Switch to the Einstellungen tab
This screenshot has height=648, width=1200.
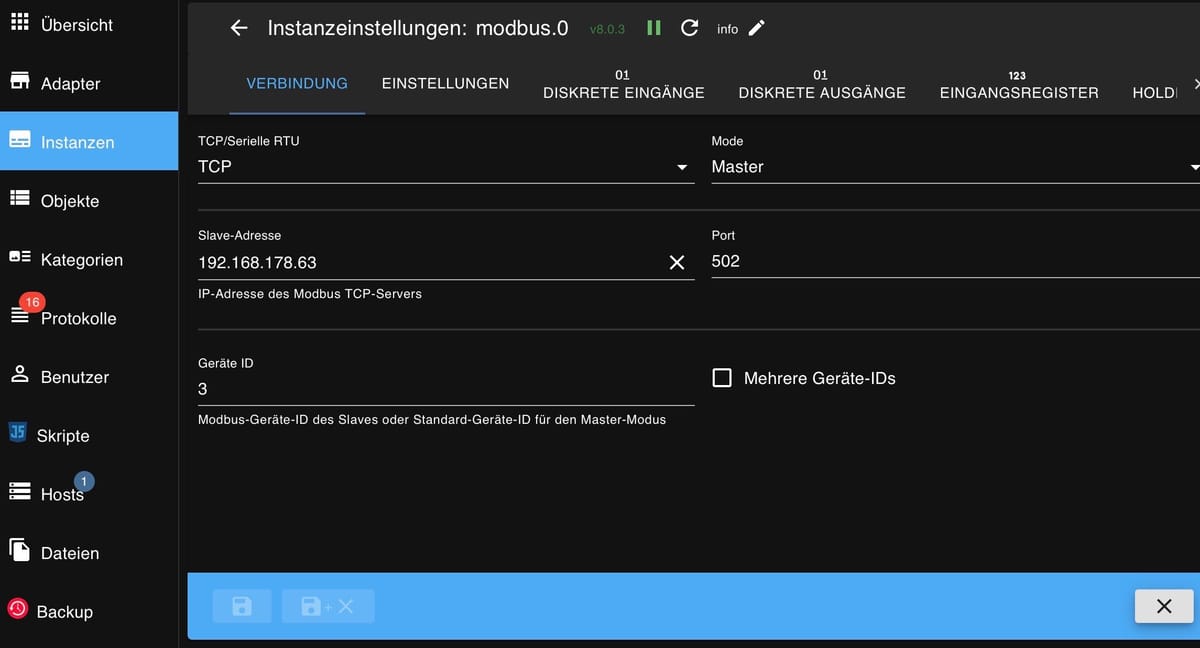(x=445, y=84)
